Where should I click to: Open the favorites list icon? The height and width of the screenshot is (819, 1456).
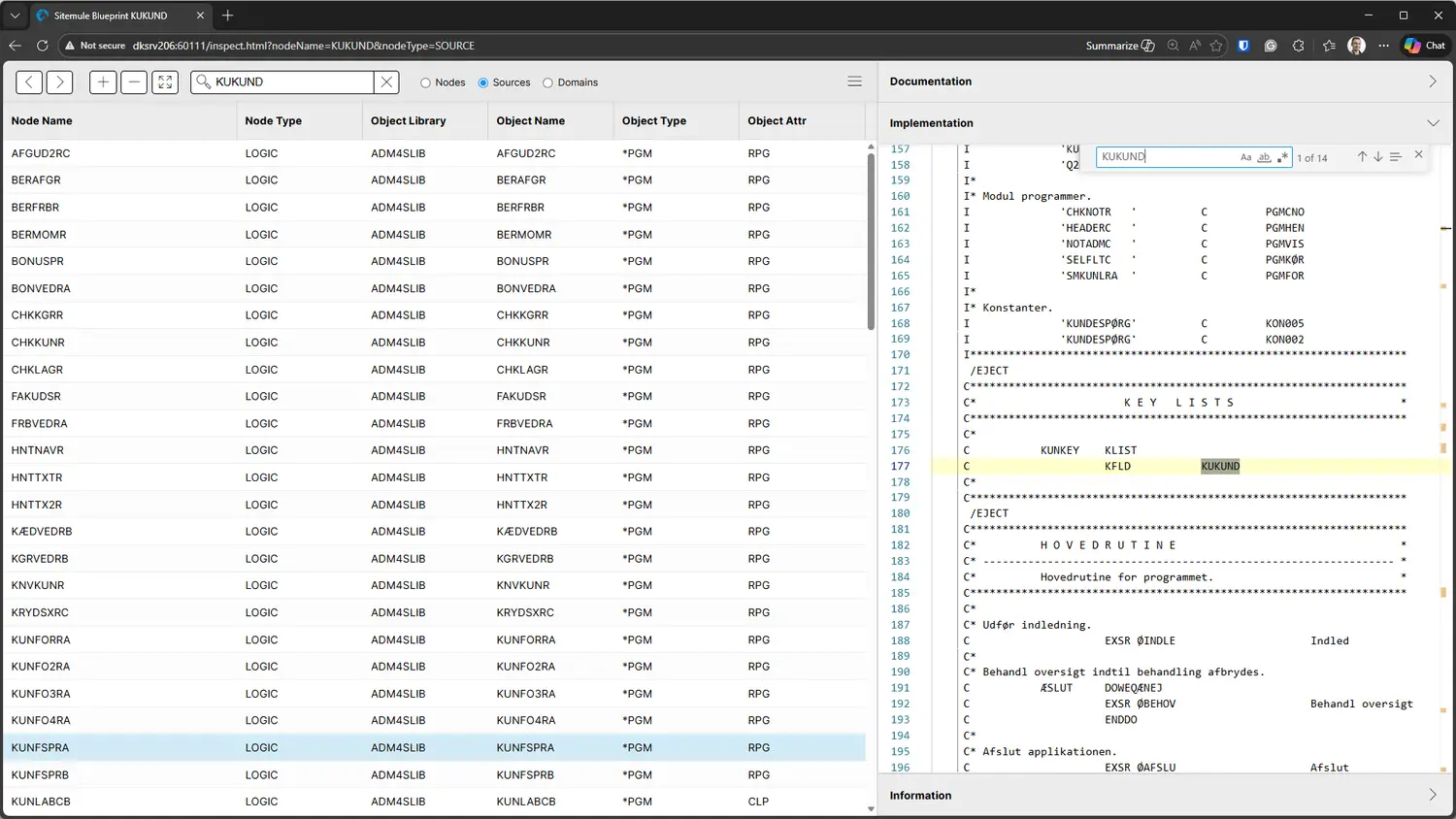click(1329, 46)
